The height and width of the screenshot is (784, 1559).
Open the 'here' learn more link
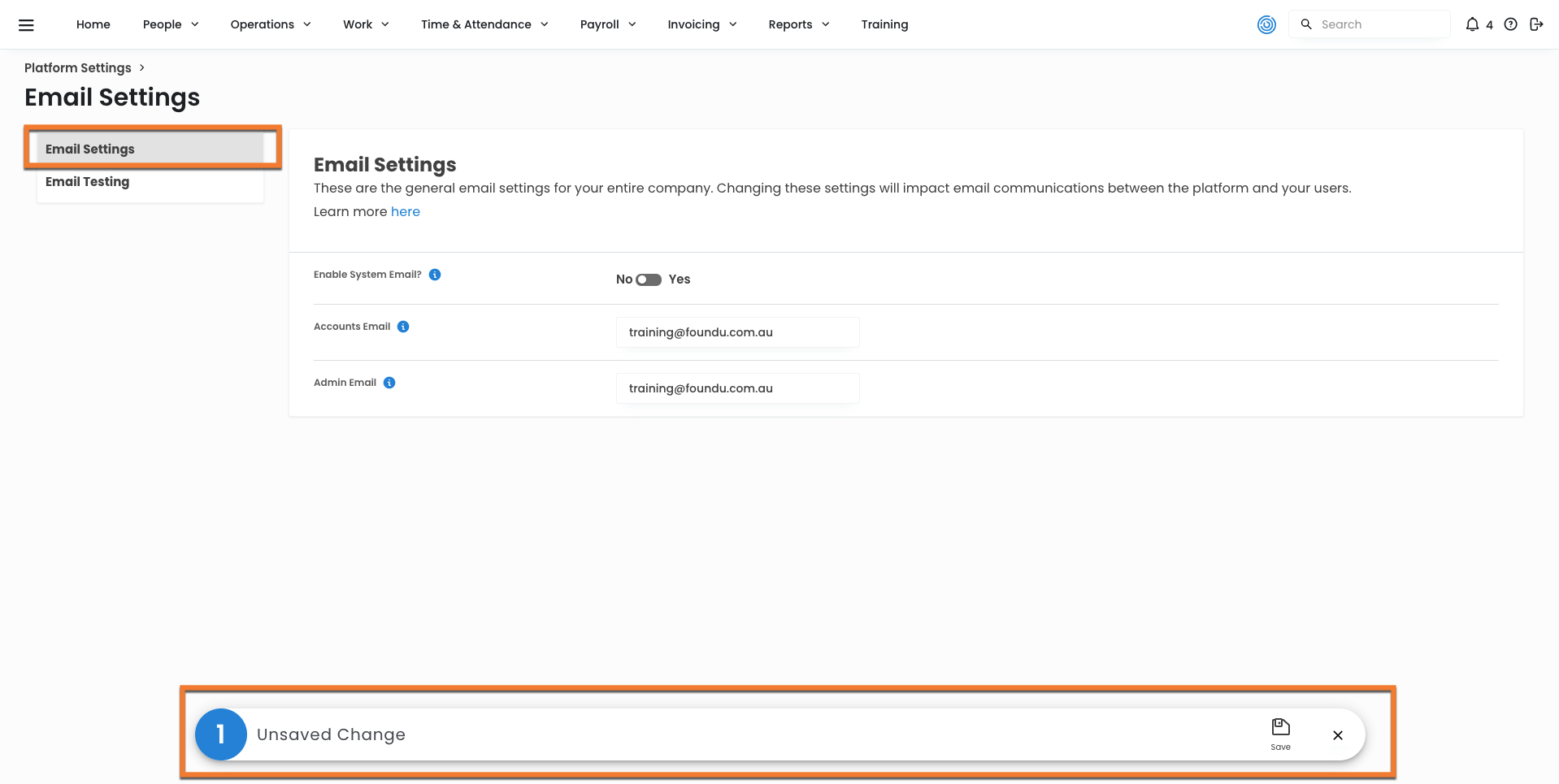405,211
